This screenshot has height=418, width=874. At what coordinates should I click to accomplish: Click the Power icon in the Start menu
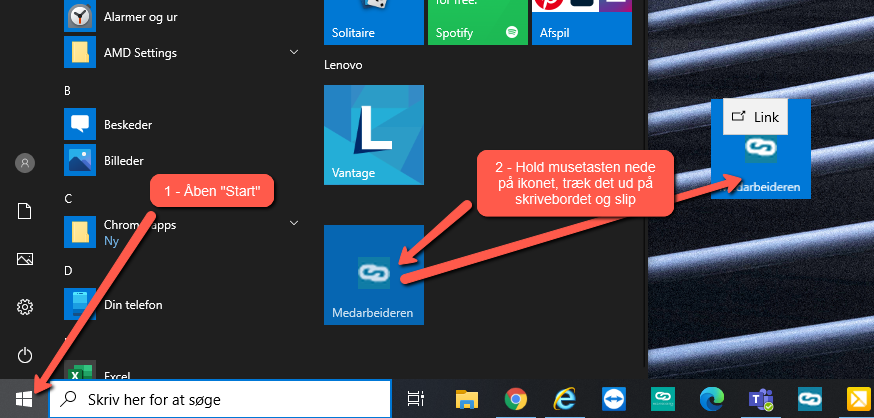click(x=25, y=355)
